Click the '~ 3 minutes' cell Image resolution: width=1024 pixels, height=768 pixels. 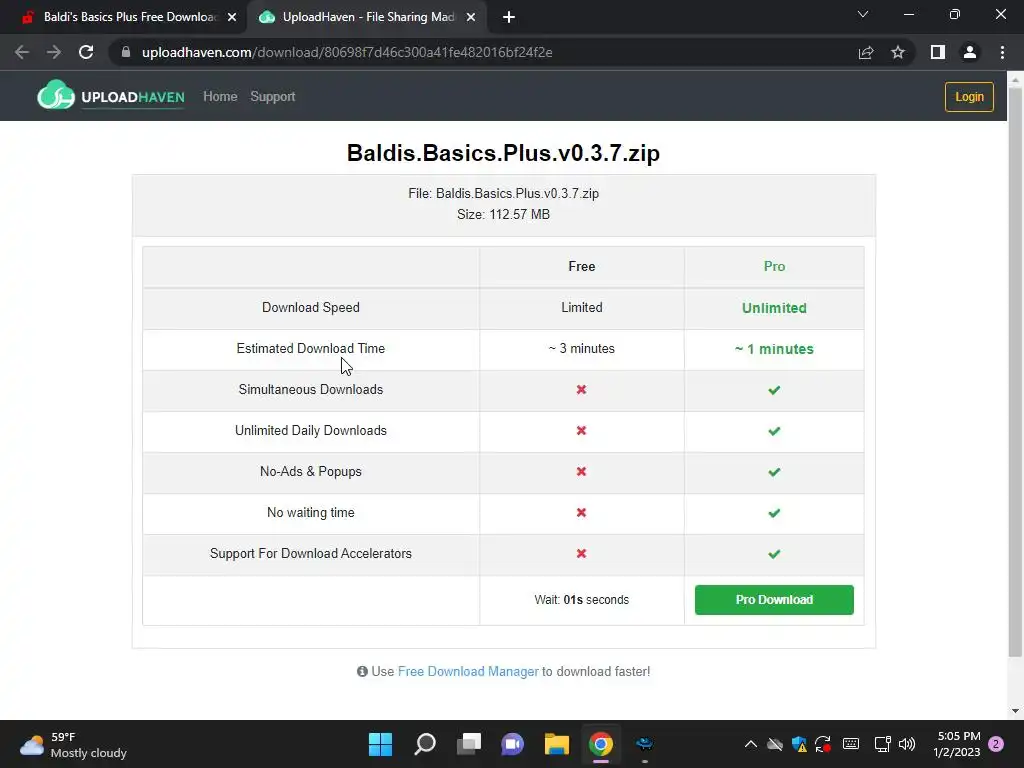pos(581,348)
